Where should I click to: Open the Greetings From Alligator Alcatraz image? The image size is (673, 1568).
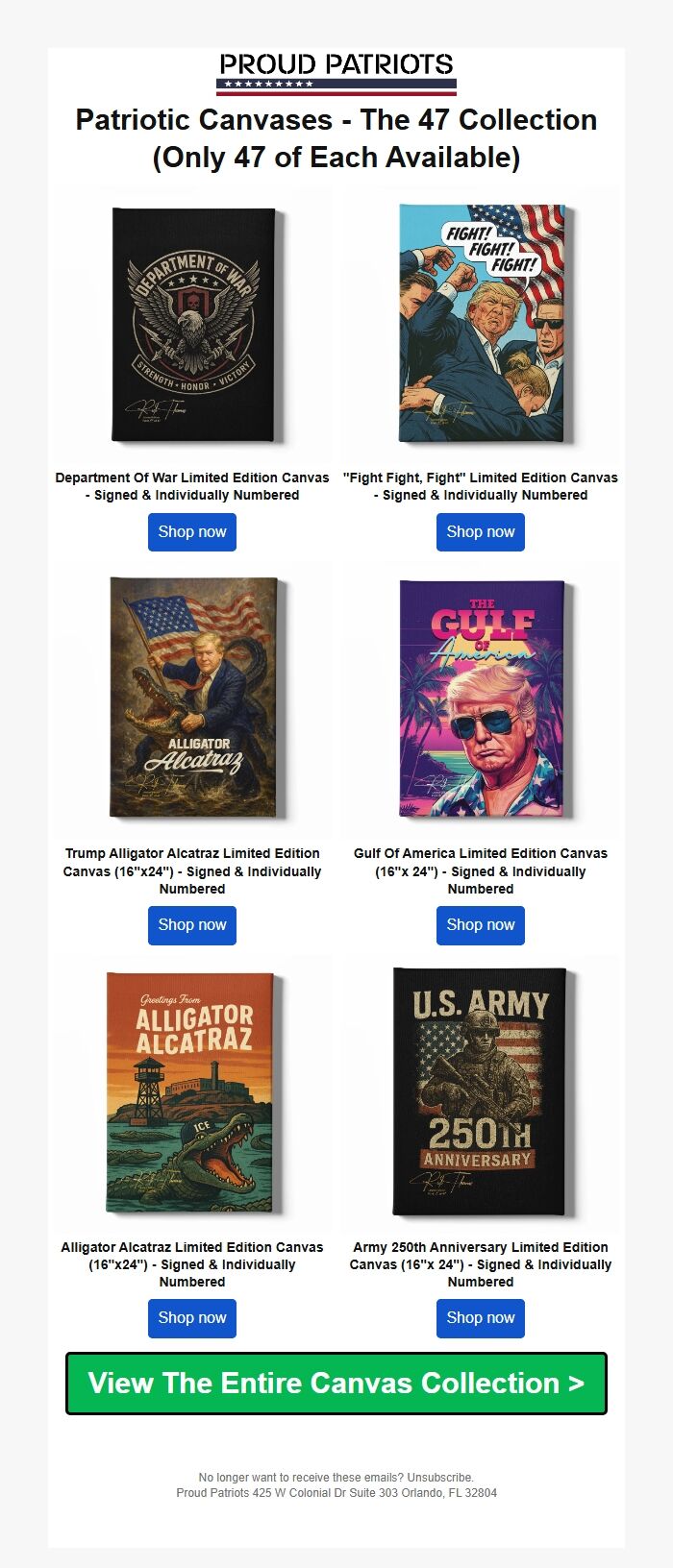tap(192, 1092)
